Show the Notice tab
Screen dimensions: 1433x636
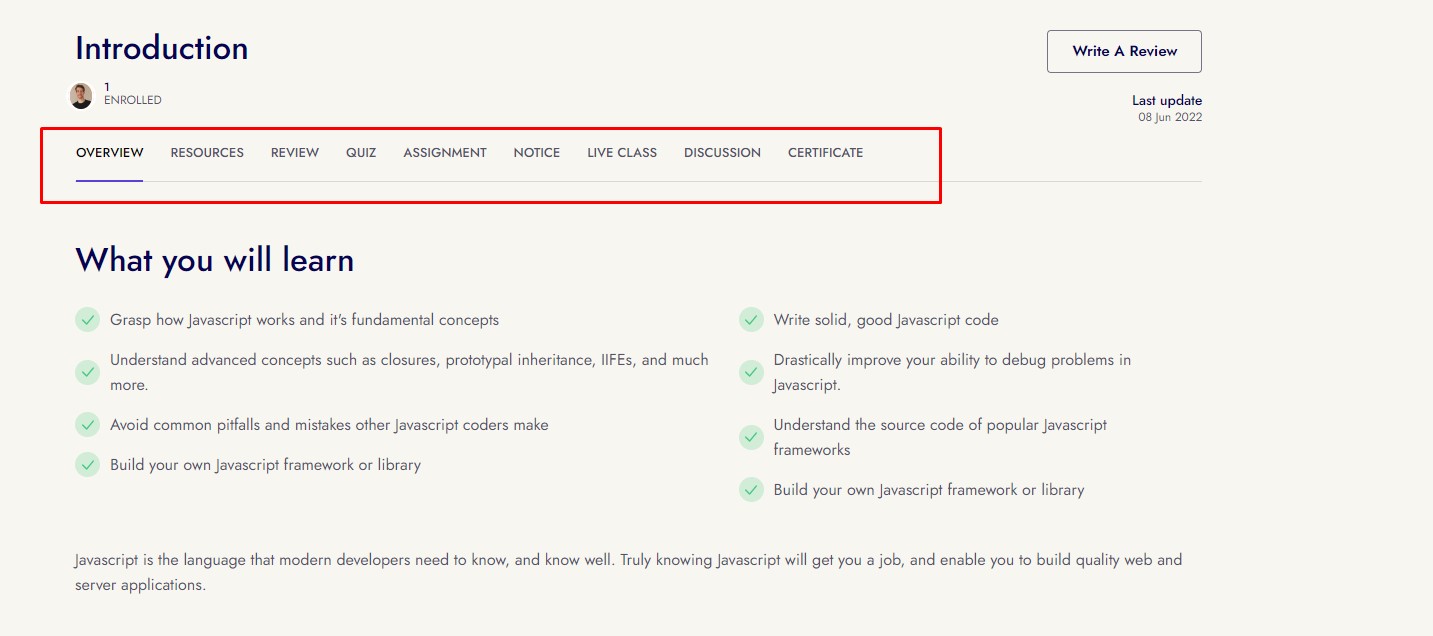pos(537,153)
